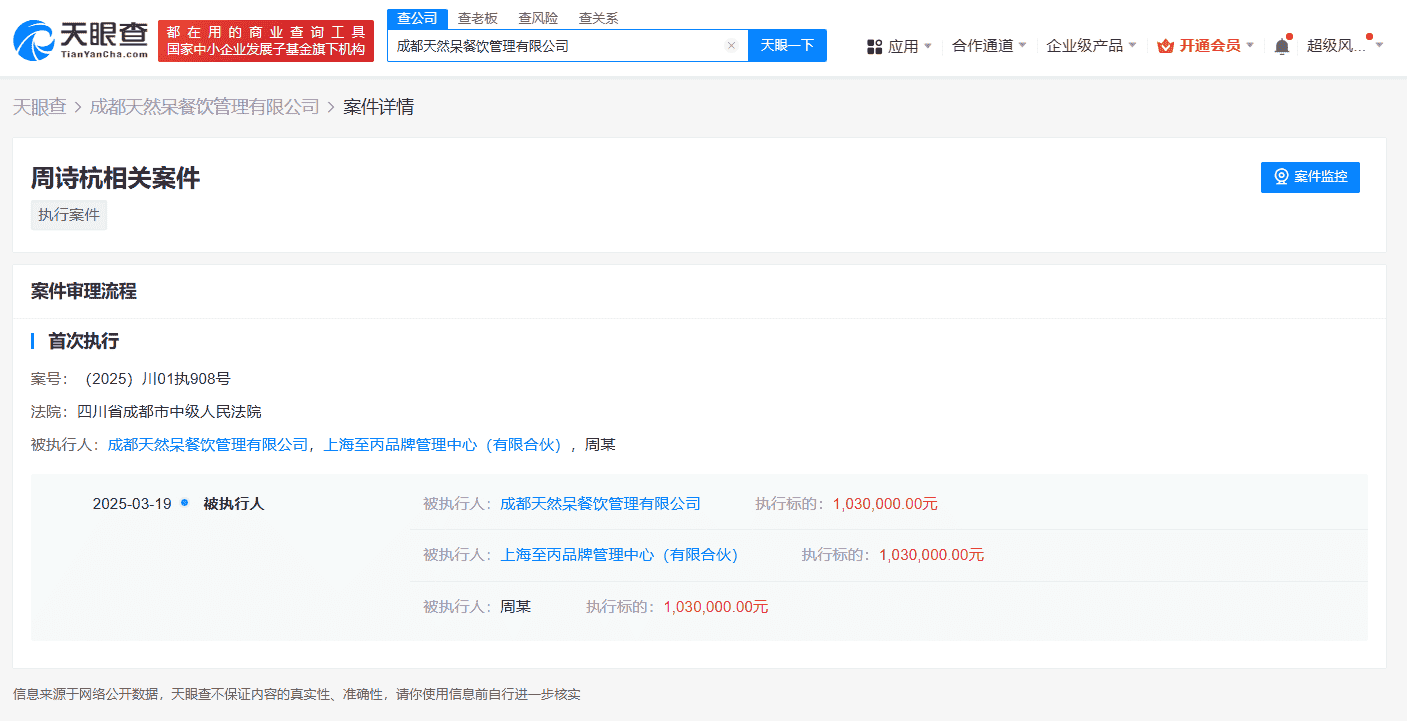The image size is (1407, 721).
Task: Select the 查风险 tab
Action: point(539,17)
